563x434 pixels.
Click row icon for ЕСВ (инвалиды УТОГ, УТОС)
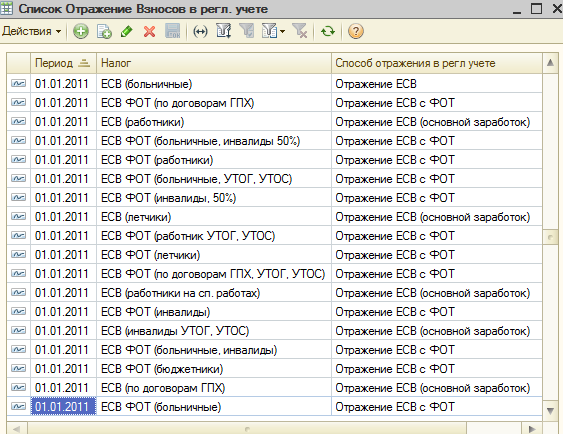[x=18, y=331]
